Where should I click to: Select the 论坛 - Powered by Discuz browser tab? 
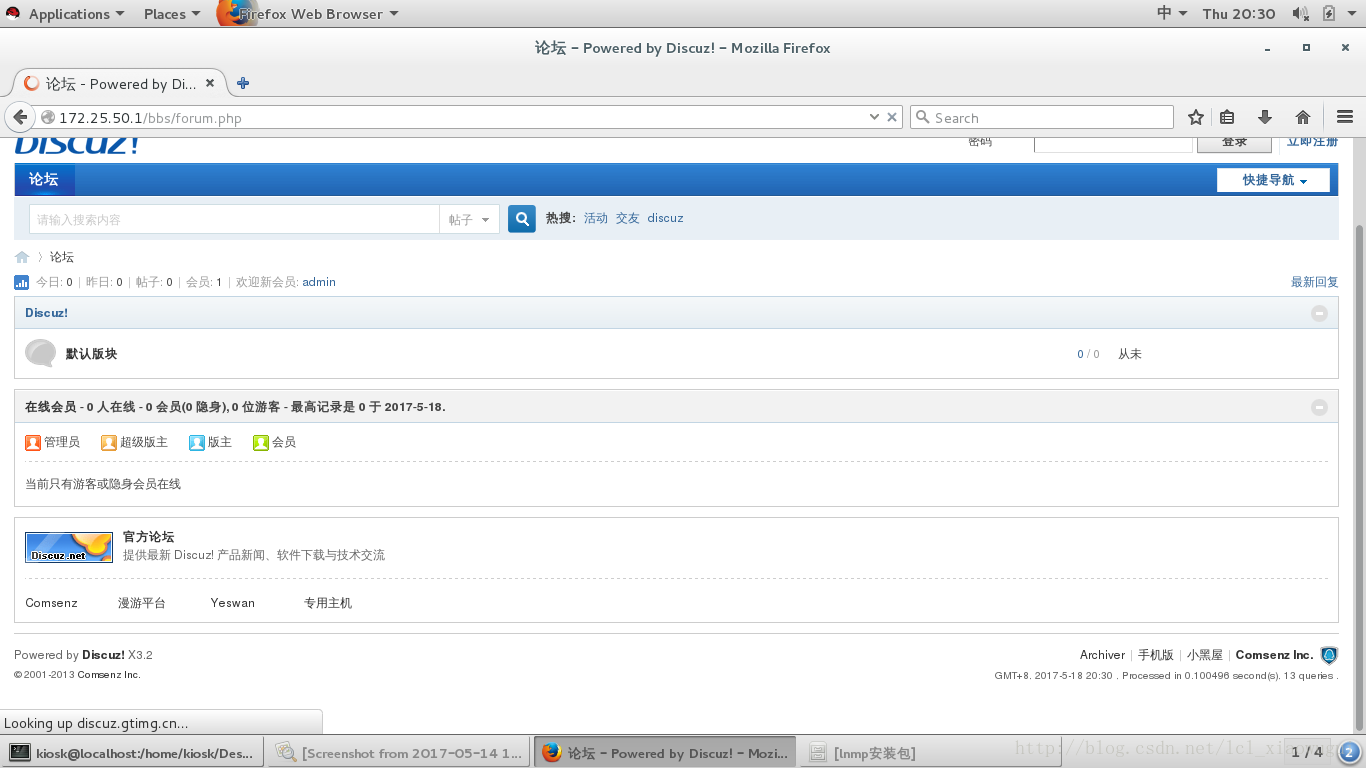point(120,83)
